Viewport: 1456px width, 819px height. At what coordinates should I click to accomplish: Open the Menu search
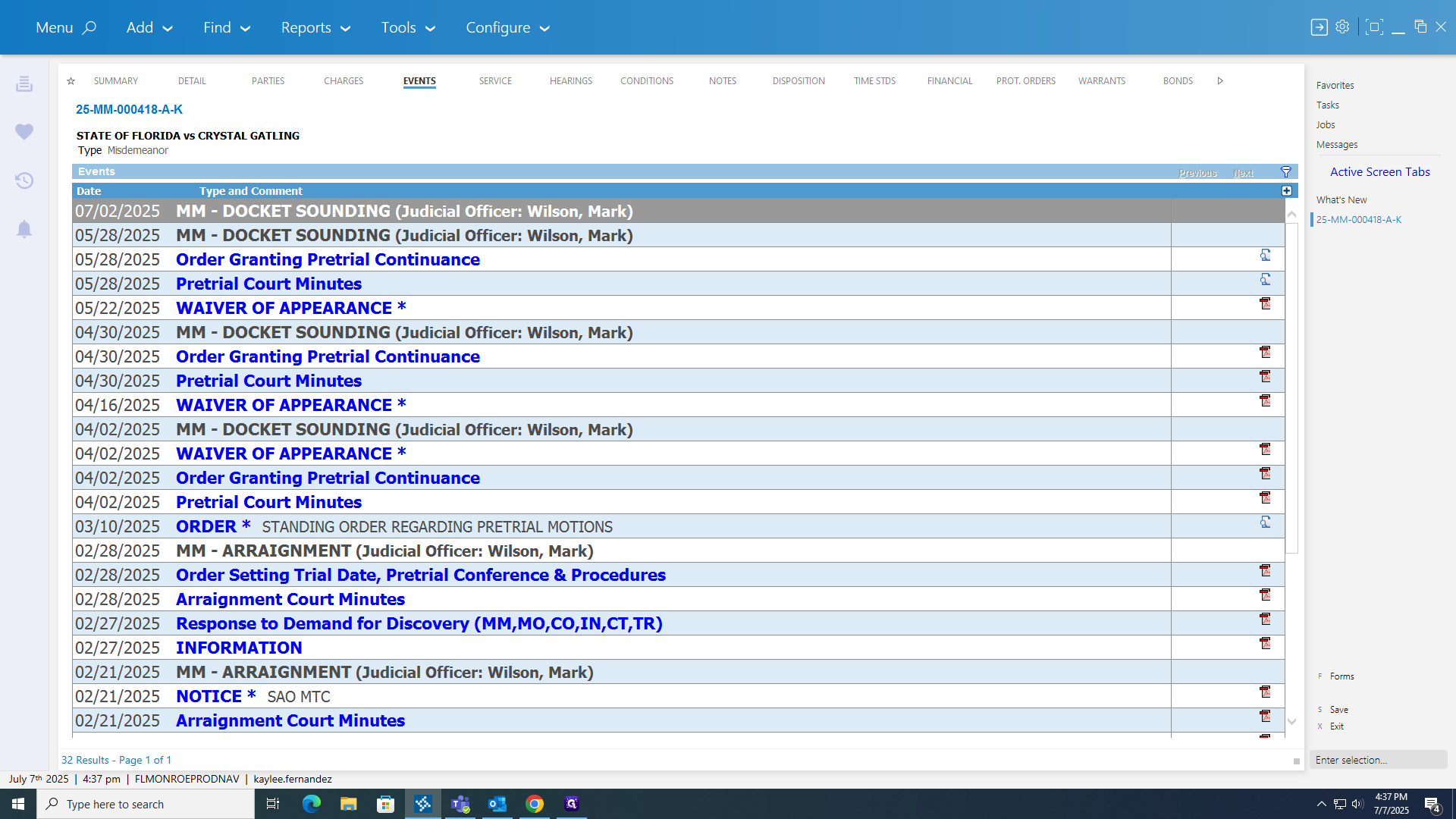66,27
